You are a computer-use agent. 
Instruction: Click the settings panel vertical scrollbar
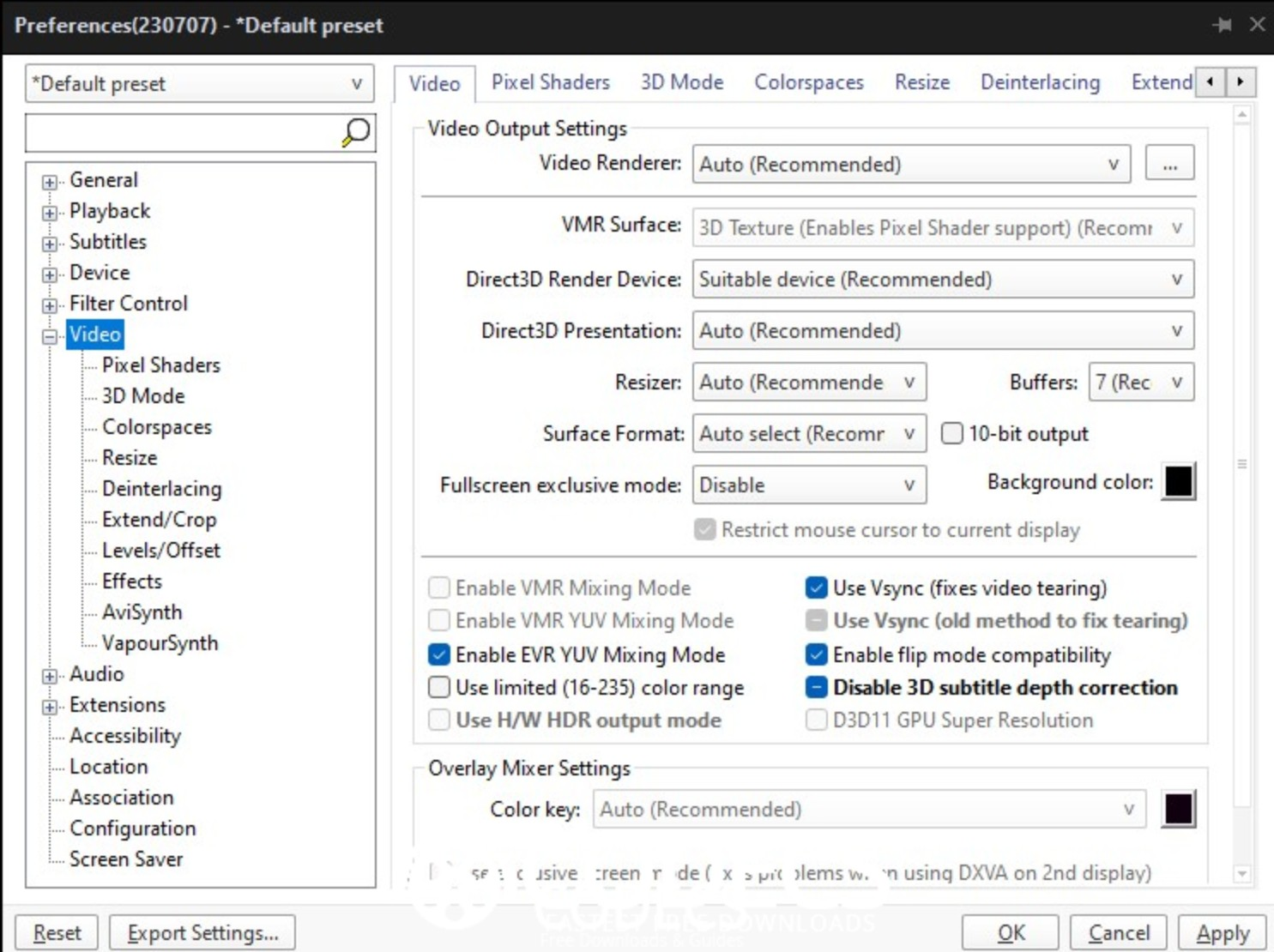pos(1241,463)
